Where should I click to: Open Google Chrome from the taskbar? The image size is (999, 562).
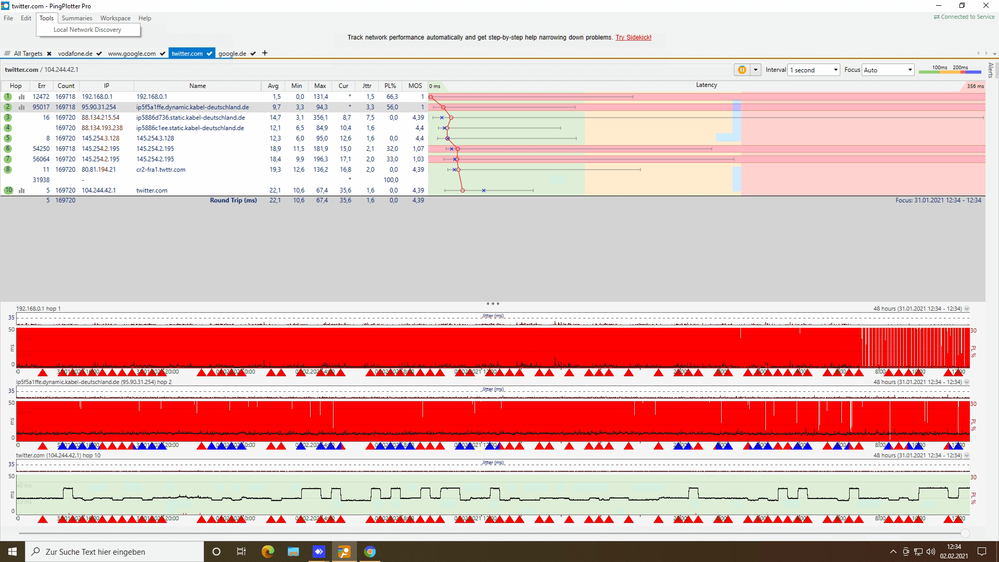point(370,552)
